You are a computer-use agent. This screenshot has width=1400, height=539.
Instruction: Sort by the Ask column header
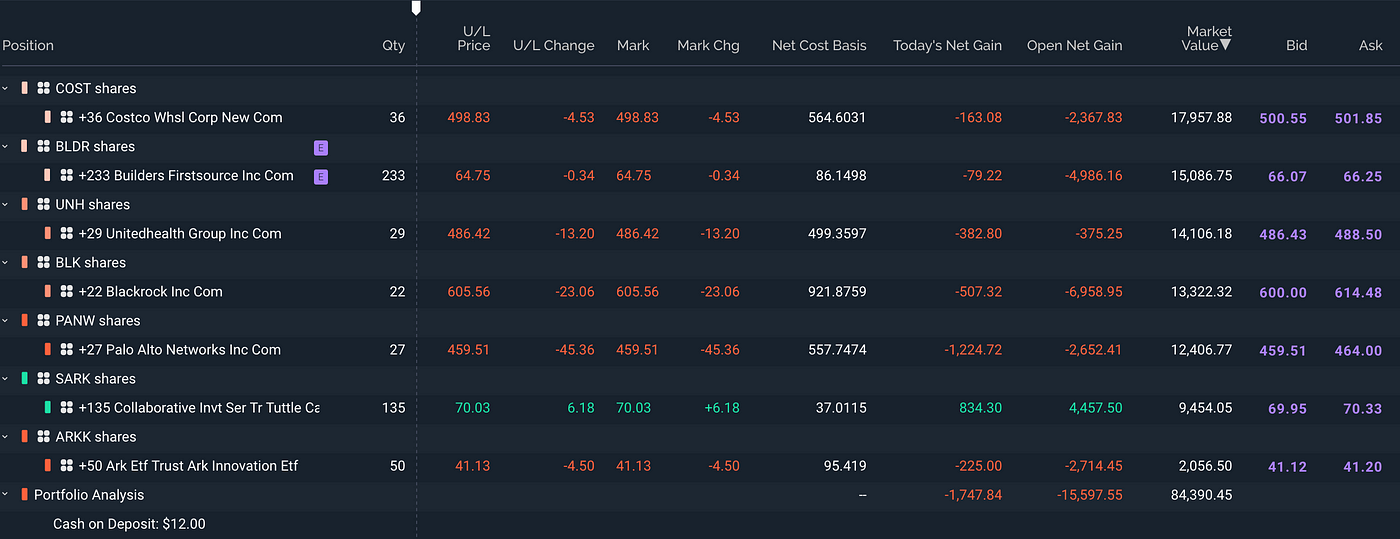pos(1371,45)
